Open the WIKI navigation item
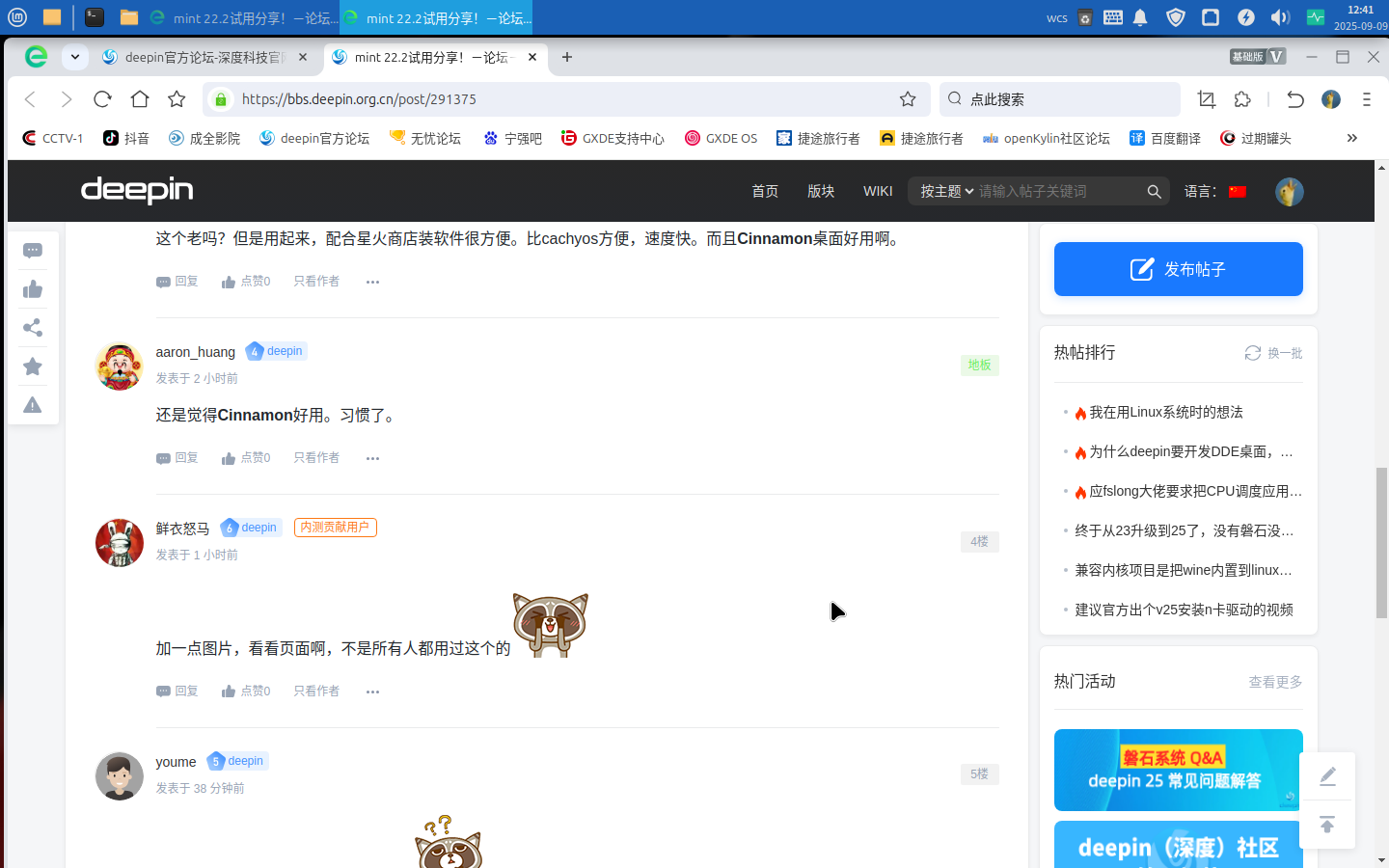 tap(878, 192)
